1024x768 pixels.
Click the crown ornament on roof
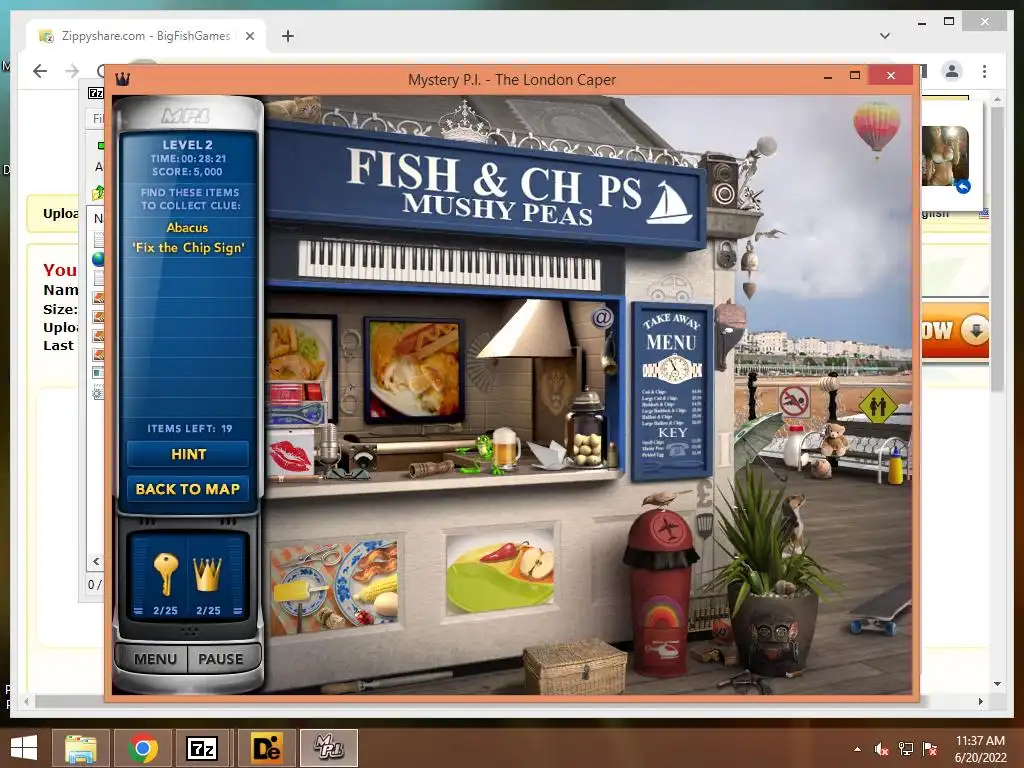click(x=464, y=122)
